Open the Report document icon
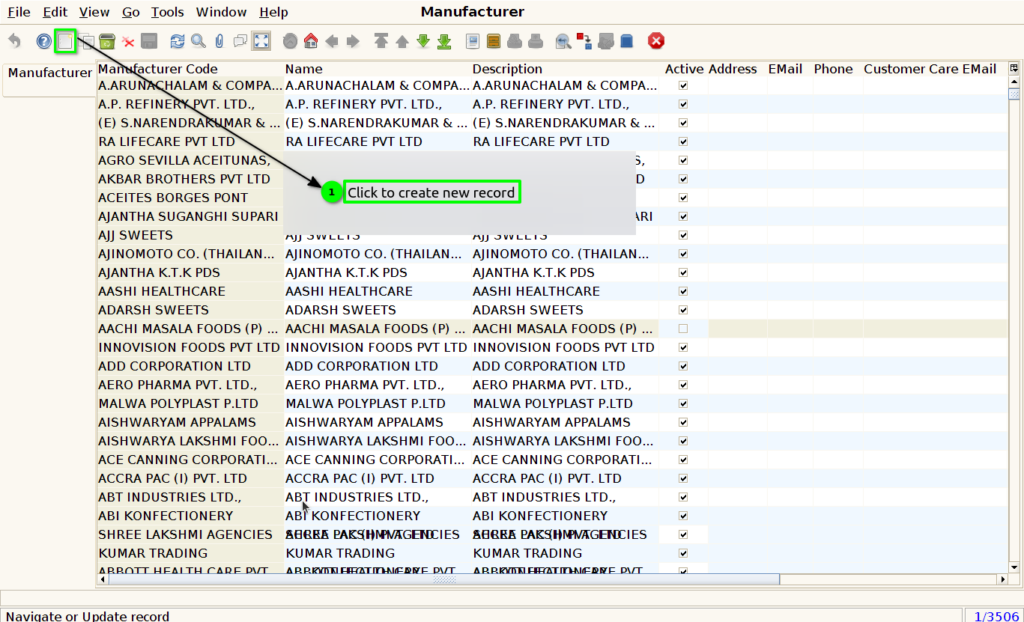Image resolution: width=1024 pixels, height=622 pixels. coord(473,41)
